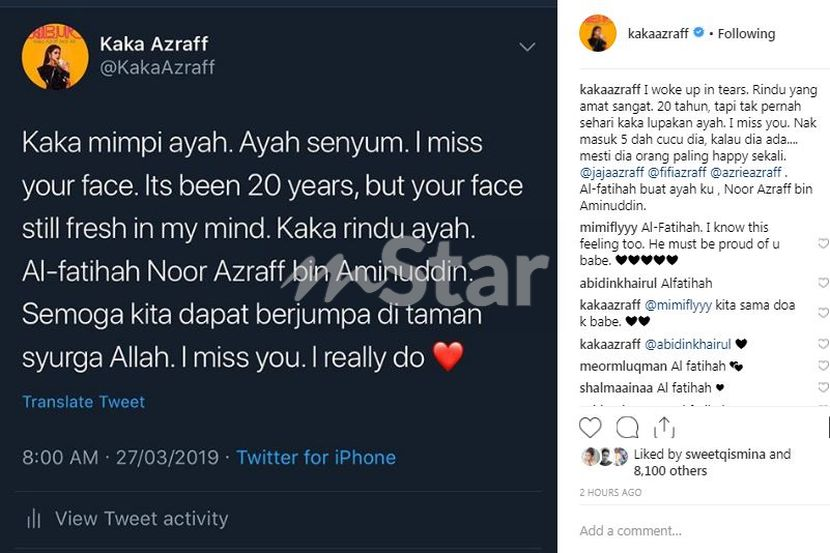Like the abidinkhairul Alfatihah comment heart

[823, 283]
